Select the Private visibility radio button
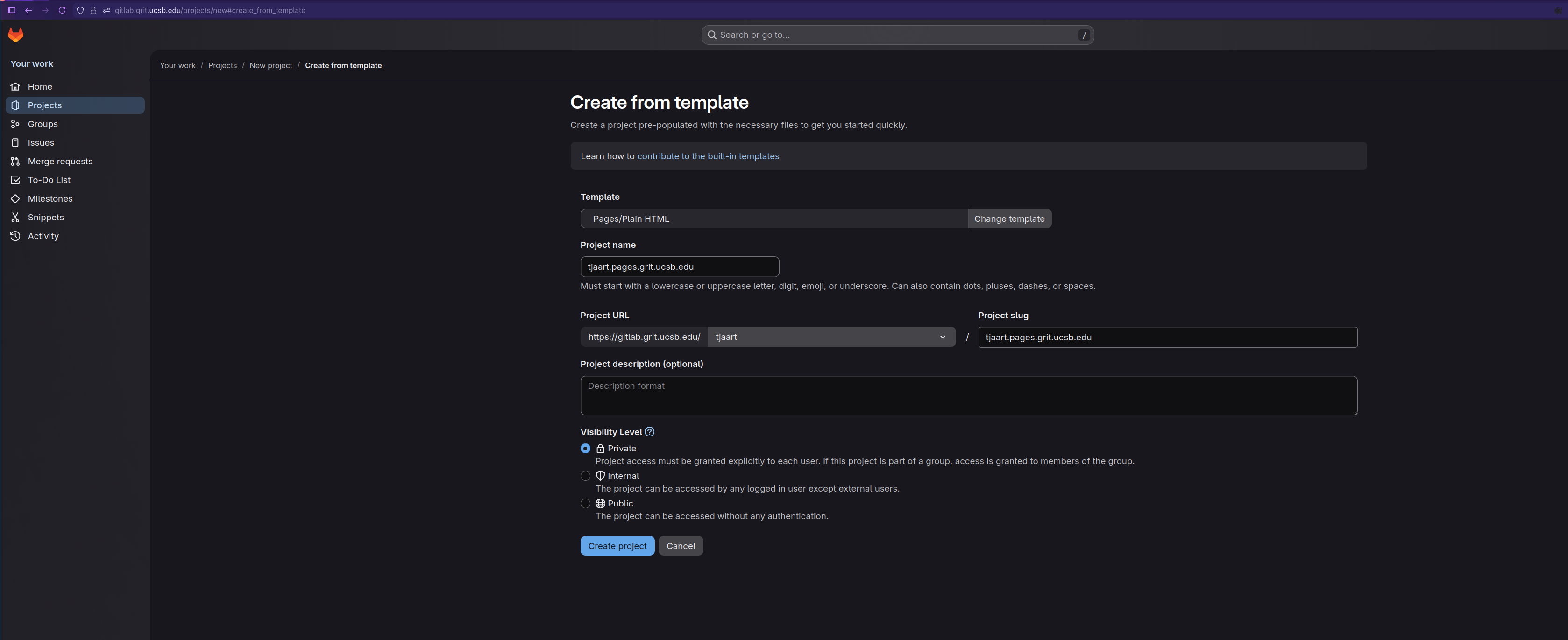The height and width of the screenshot is (640, 1568). (586, 448)
